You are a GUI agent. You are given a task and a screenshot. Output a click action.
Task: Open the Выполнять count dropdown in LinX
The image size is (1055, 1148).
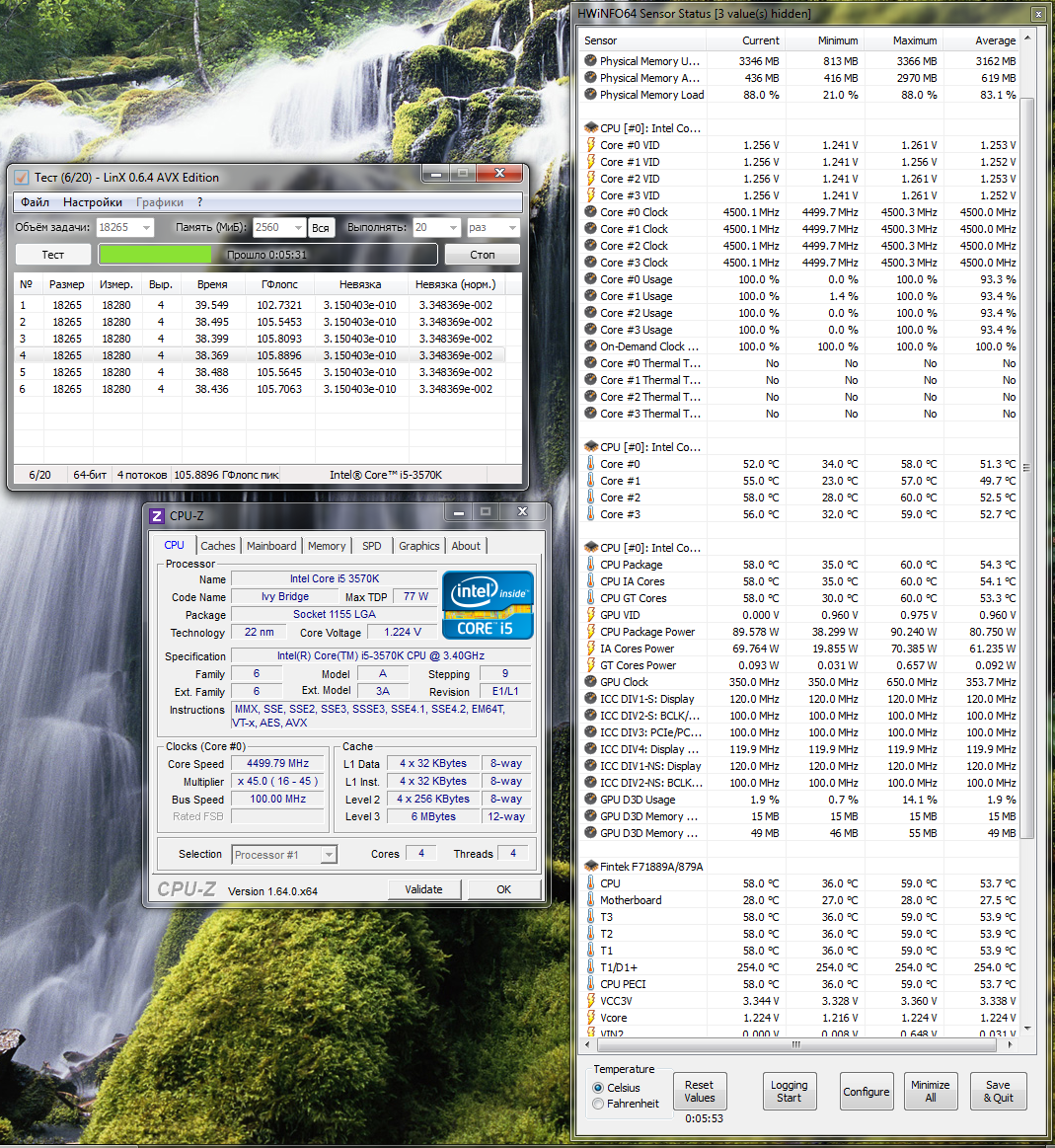pos(453,228)
